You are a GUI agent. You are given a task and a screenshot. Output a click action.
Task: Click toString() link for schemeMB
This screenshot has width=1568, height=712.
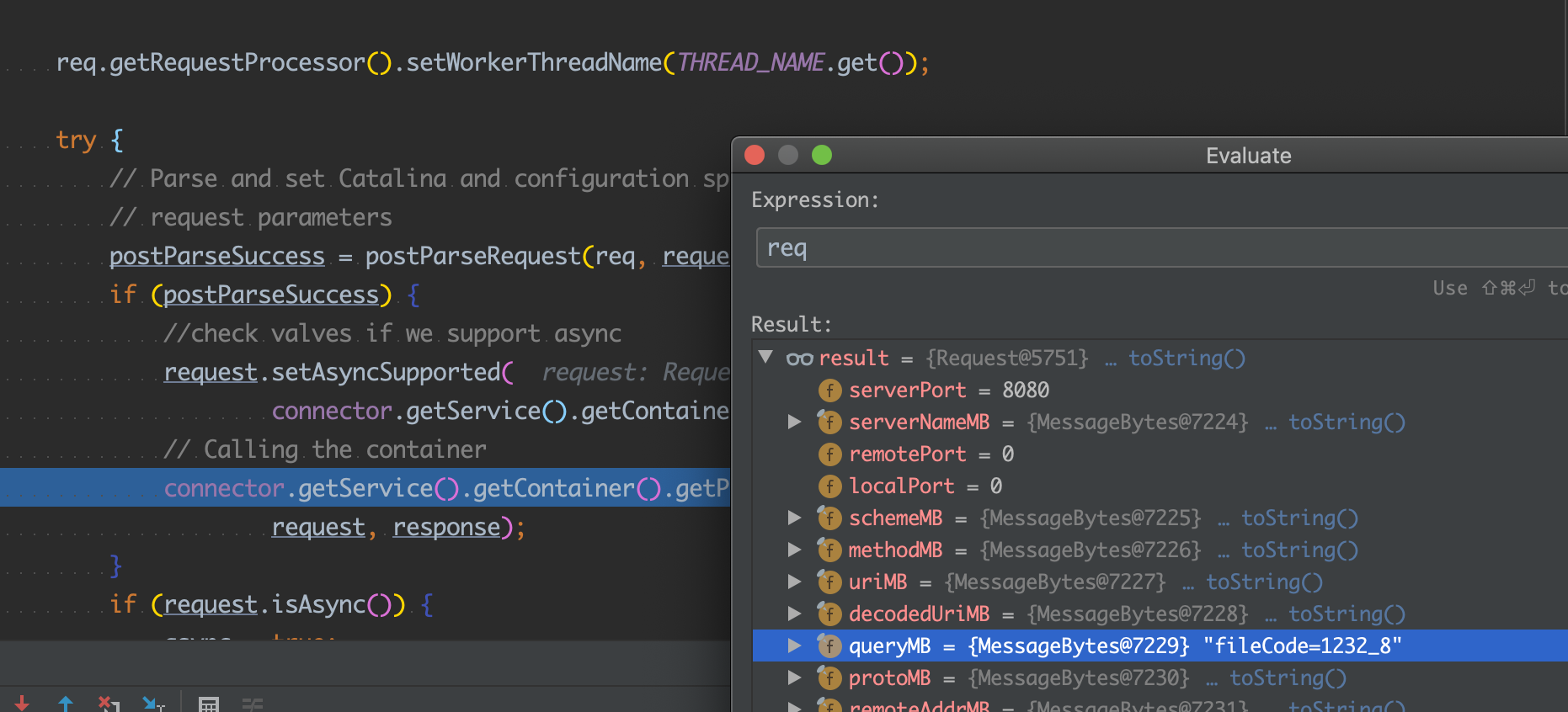tap(1299, 518)
